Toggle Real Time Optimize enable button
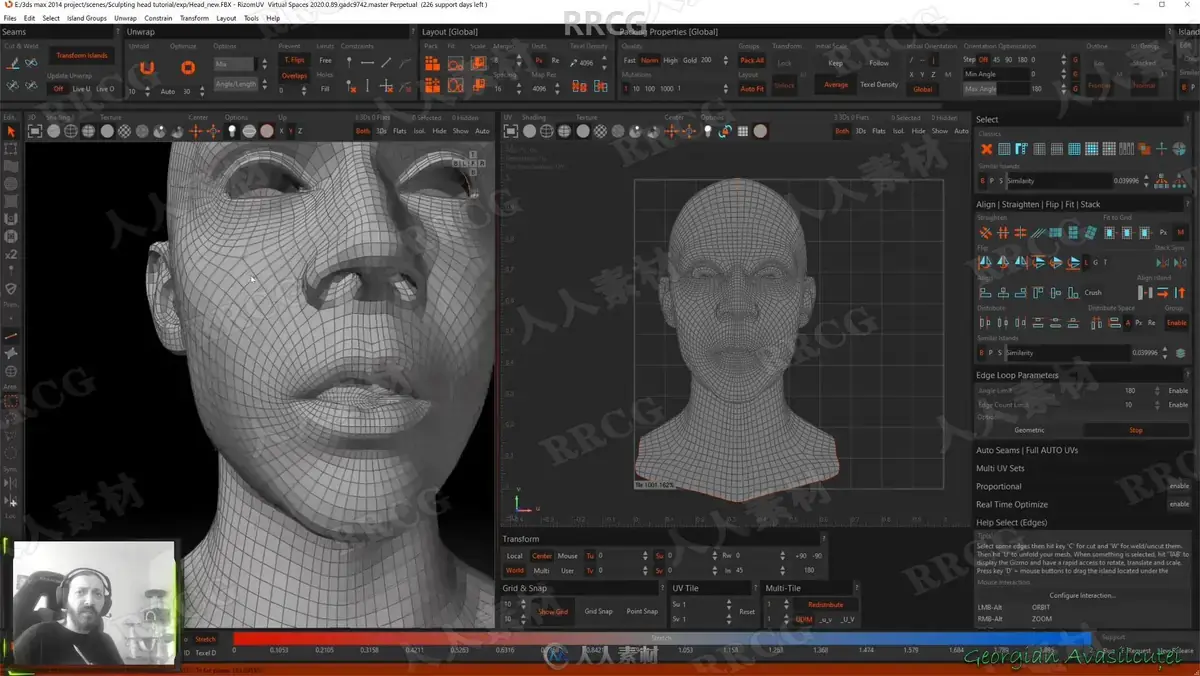The image size is (1200, 676). (x=1179, y=504)
